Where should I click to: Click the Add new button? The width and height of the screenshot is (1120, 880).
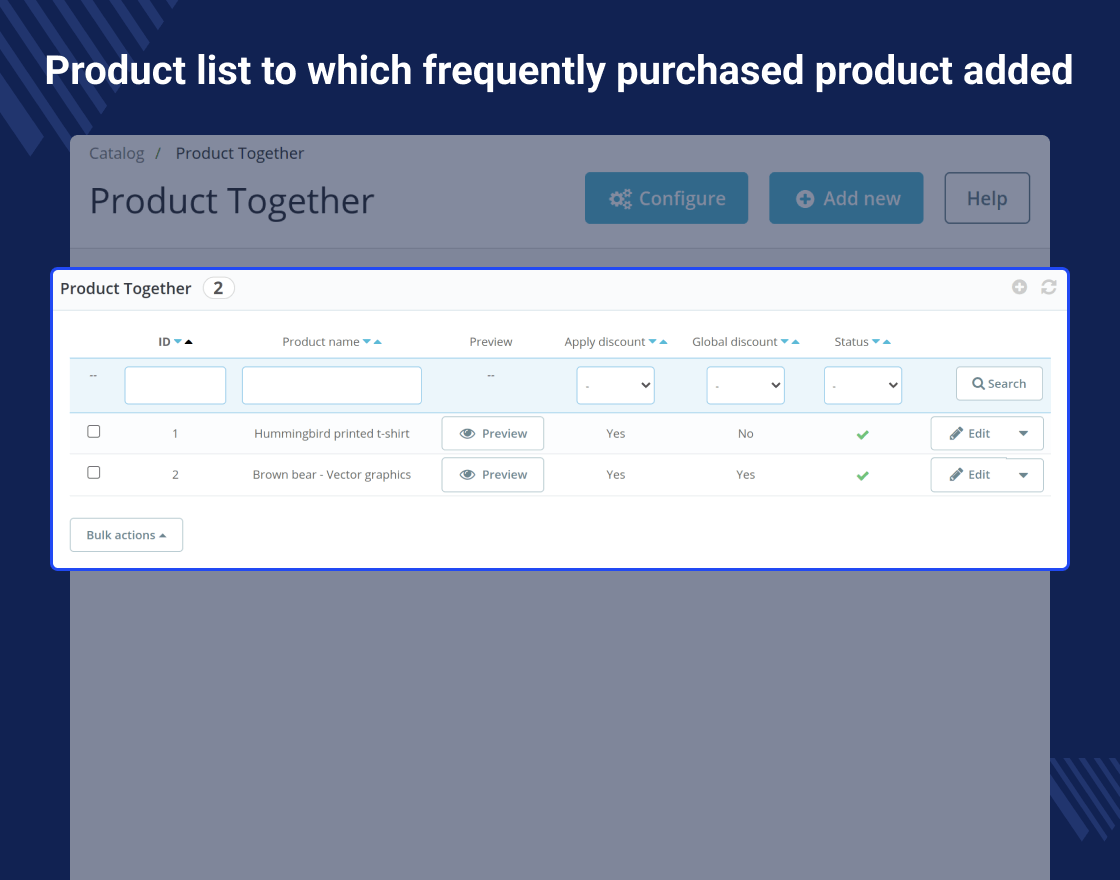tap(846, 198)
